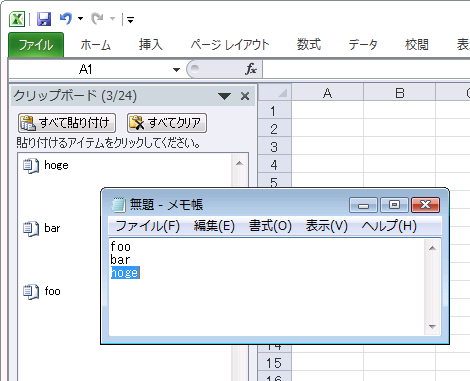Screen dimensions: 470x381
Task: Switch to the ホーム ribbon tab
Action: [95, 45]
